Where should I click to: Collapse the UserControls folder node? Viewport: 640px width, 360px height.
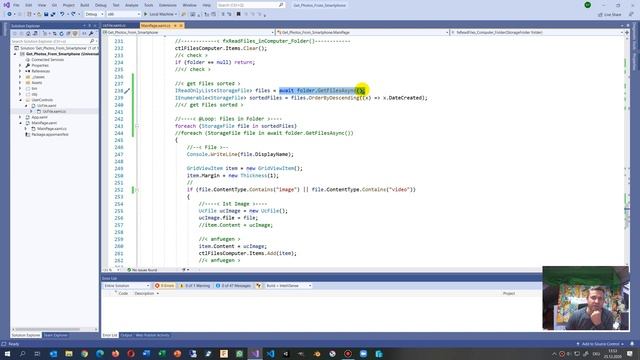tap(20, 100)
